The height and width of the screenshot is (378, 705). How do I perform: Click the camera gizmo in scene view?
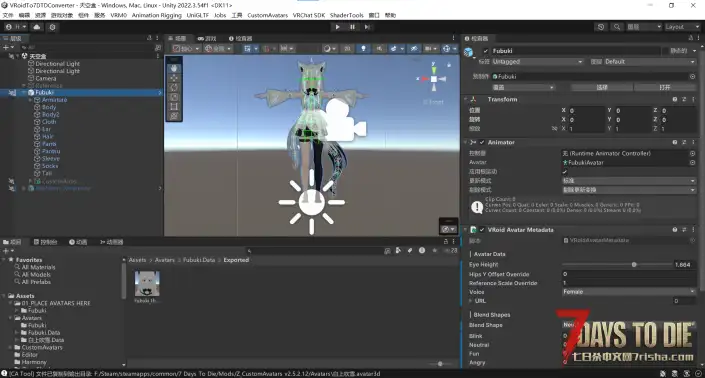click(x=345, y=120)
